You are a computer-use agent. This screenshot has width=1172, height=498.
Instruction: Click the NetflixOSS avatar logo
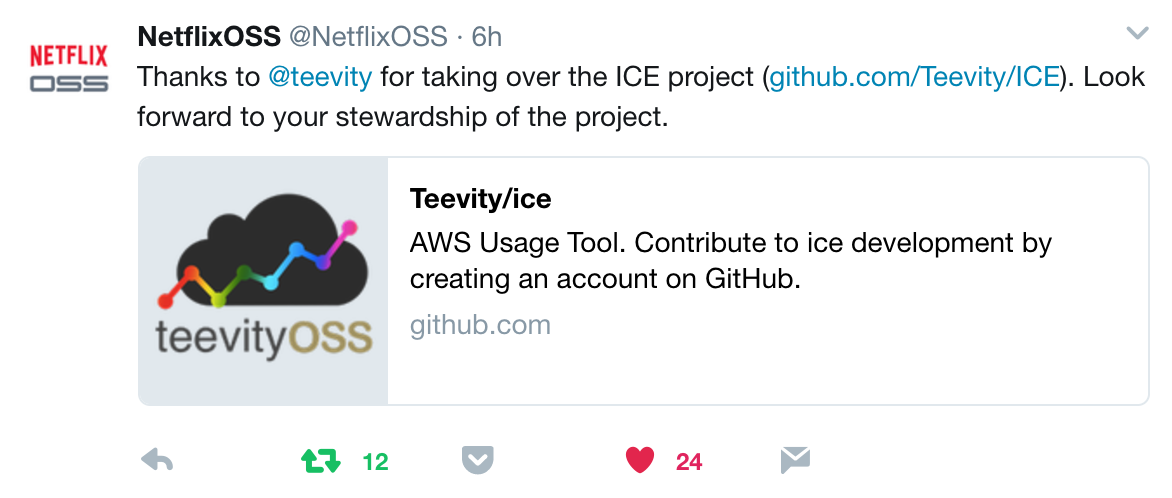click(x=69, y=68)
